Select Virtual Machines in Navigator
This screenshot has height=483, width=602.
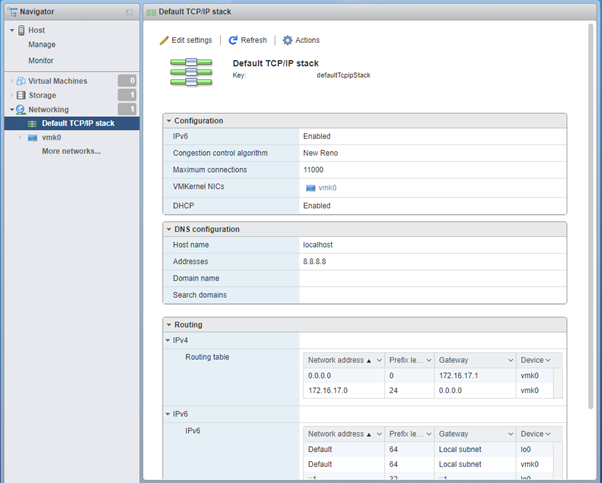pos(58,81)
